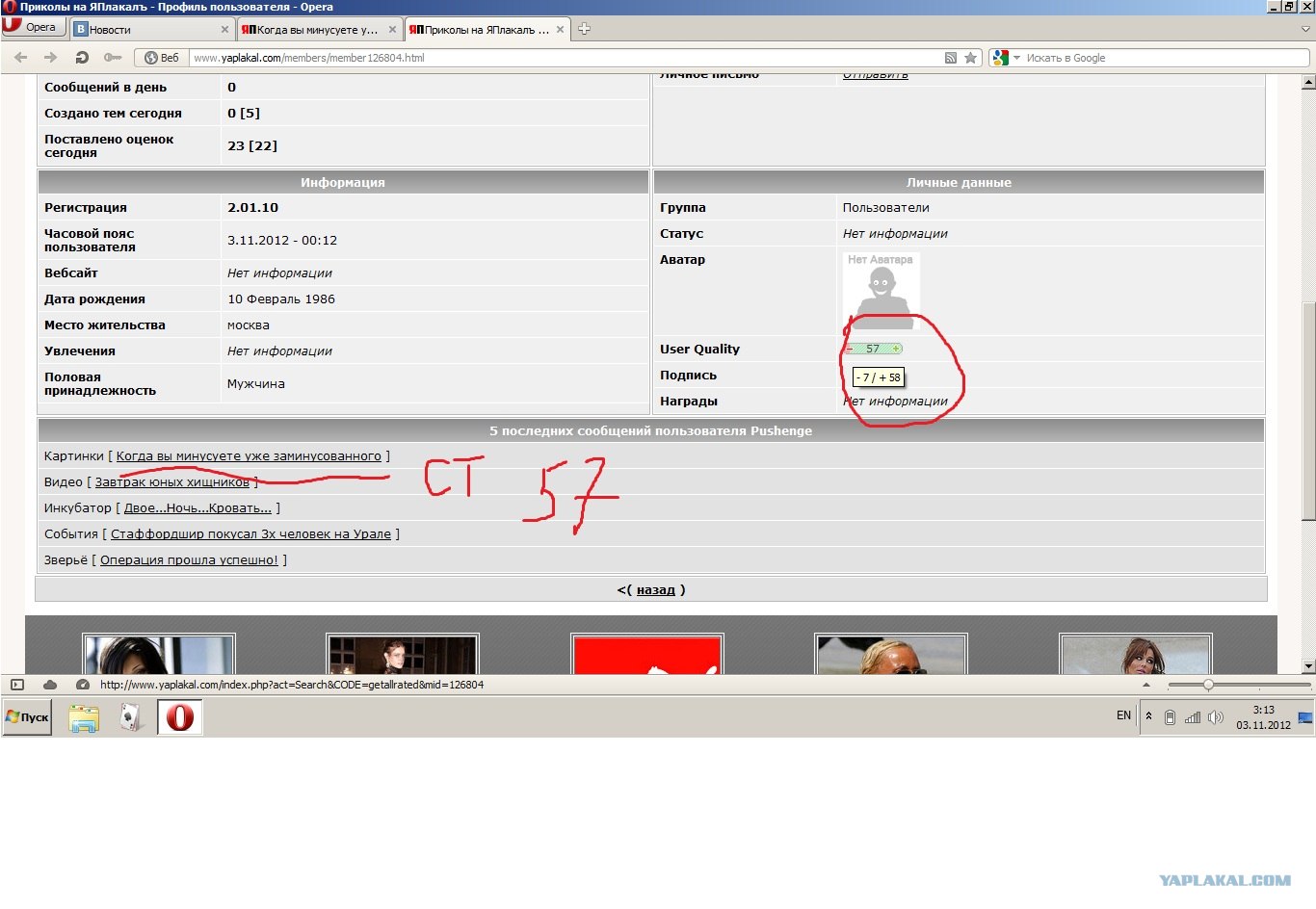1316x909 pixels.
Task: Open the blonde with sunglasses thumbnail
Action: pos(891,655)
